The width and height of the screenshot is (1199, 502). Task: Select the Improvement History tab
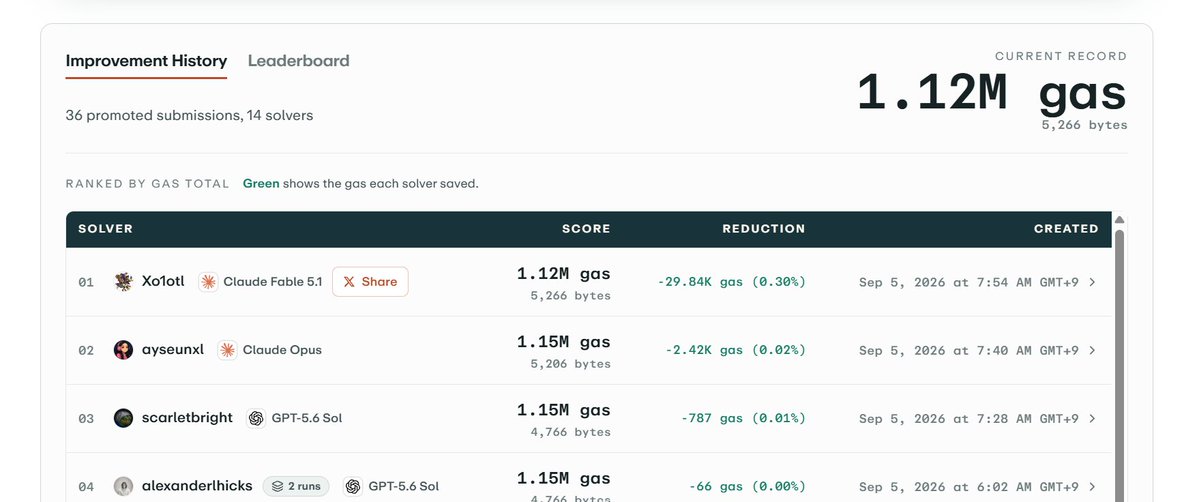146,60
